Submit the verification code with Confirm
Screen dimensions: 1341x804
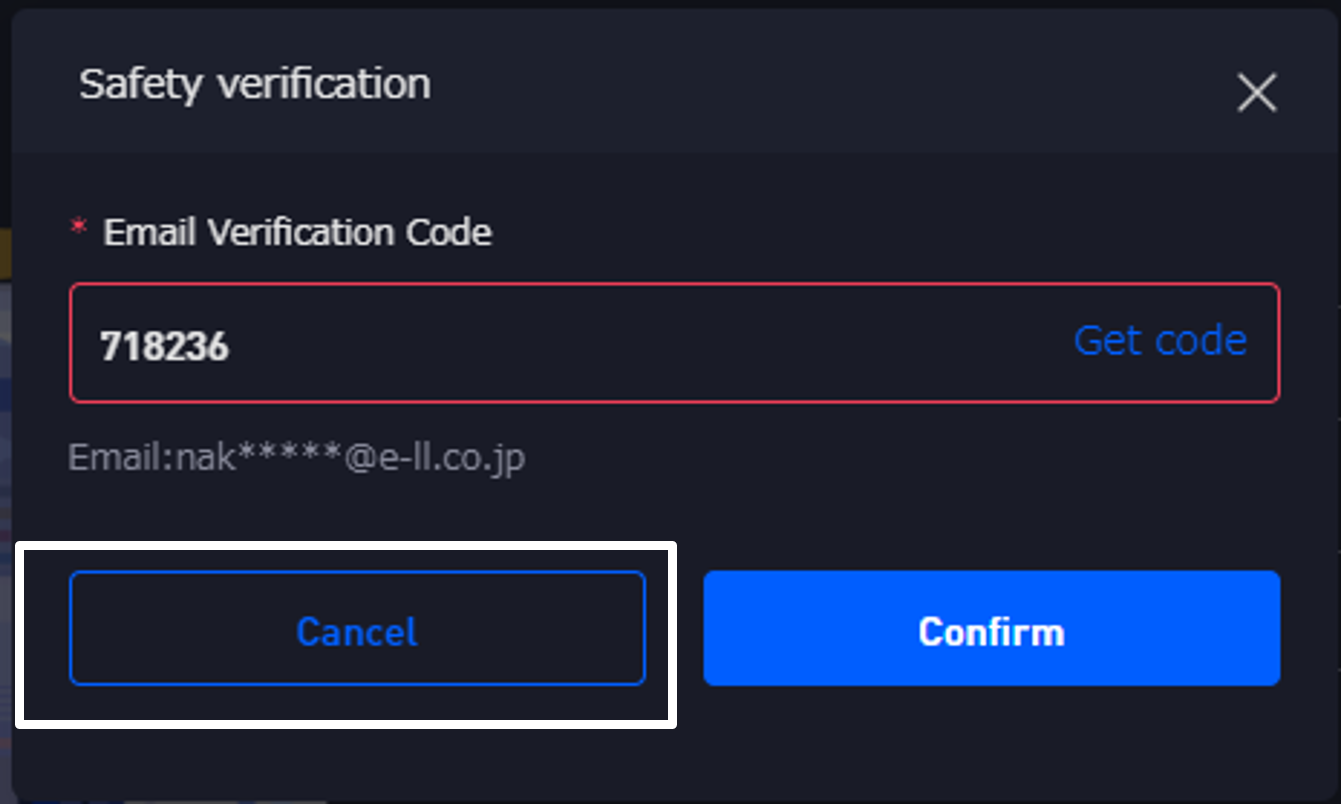(x=991, y=628)
